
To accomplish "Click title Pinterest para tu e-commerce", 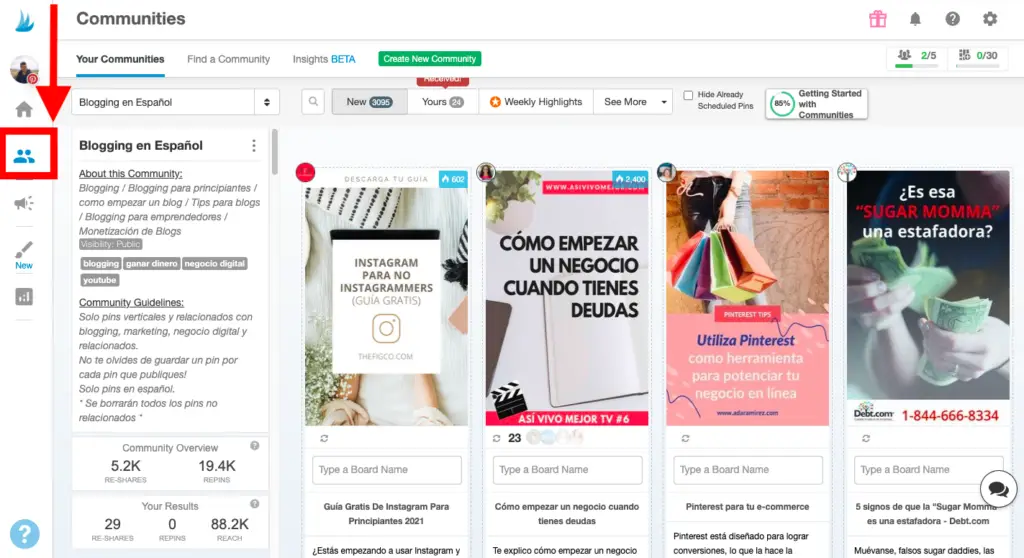I will pyautogui.click(x=747, y=506).
